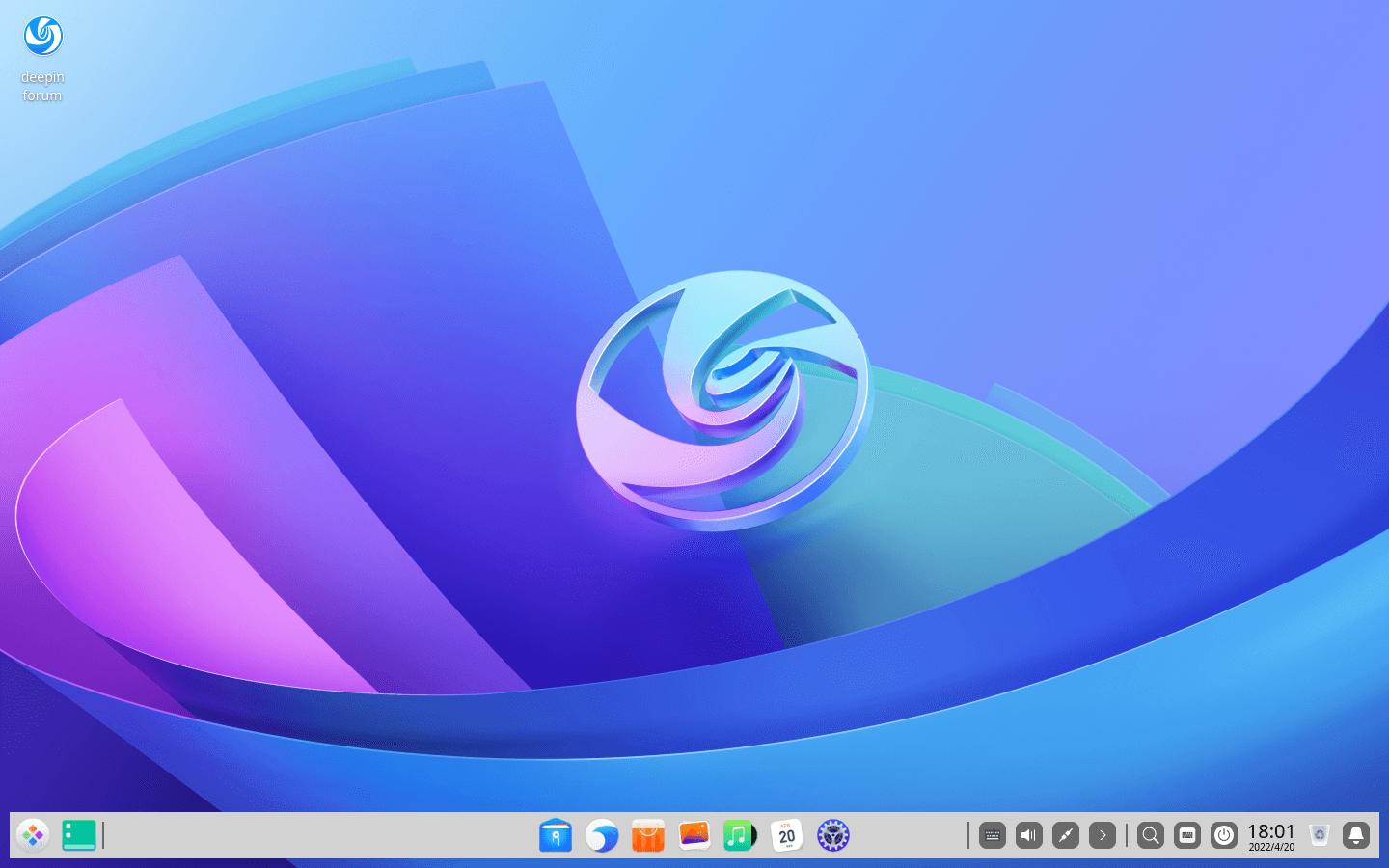Click the network plug tray icon
The image size is (1389, 868).
coord(1066,835)
